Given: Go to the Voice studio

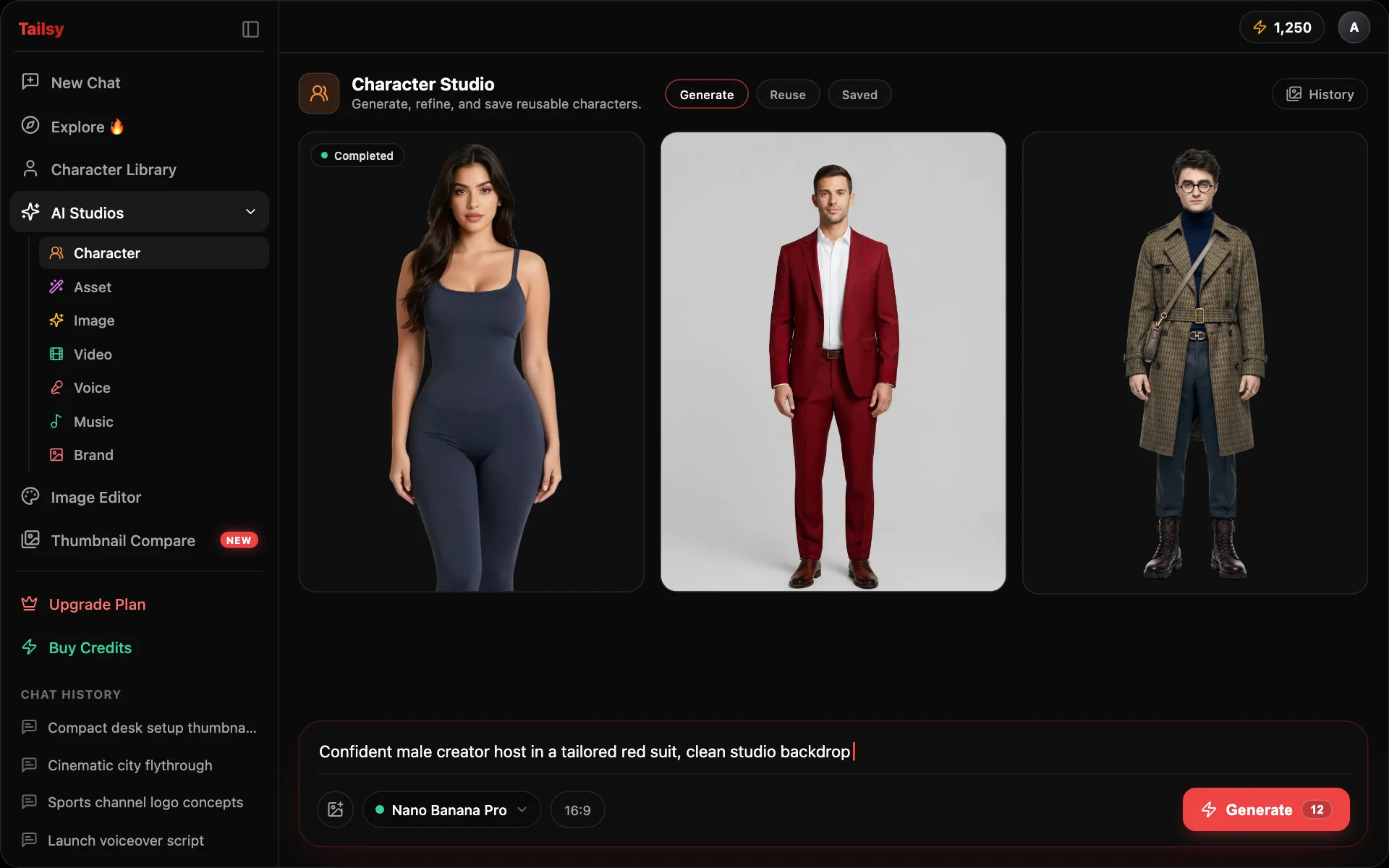Looking at the screenshot, I should tap(154, 388).
